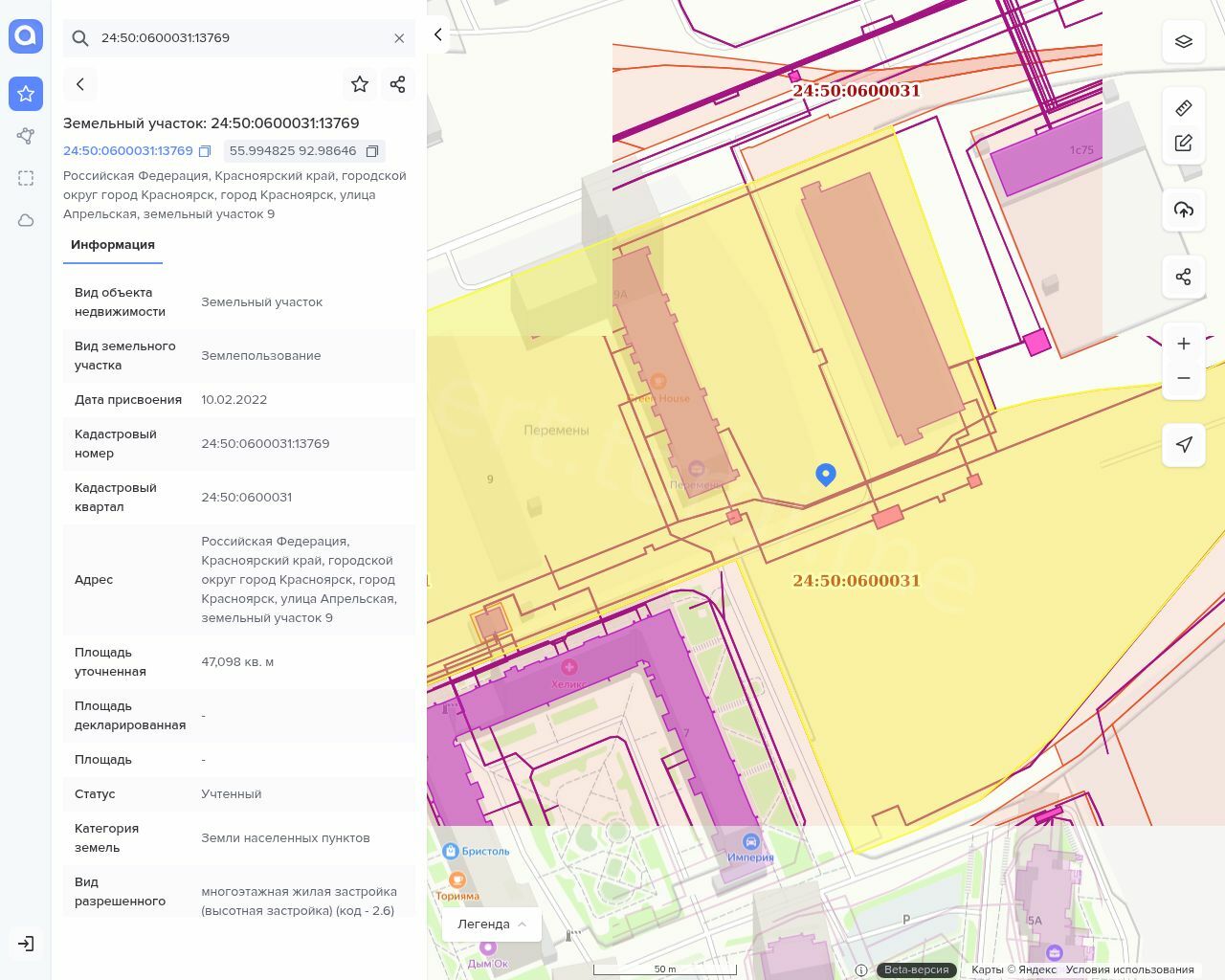
Task: Open the map layers panel
Action: tap(1184, 41)
